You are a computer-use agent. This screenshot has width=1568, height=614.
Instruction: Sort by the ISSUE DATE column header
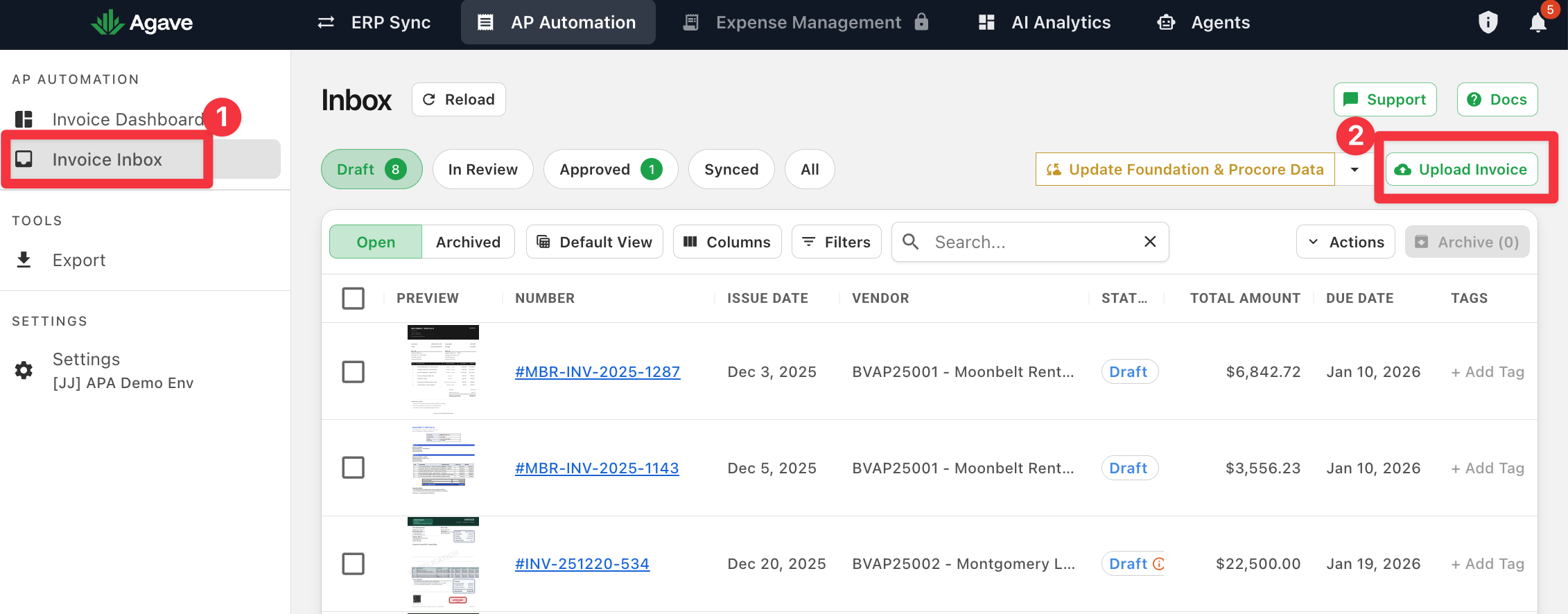tap(767, 299)
